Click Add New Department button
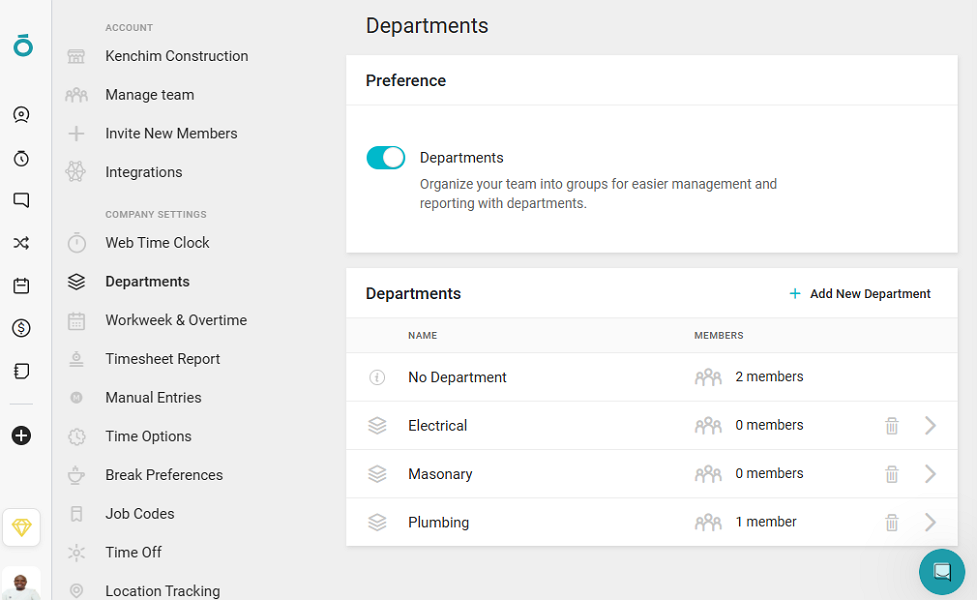Screen dimensions: 977x600 (860, 294)
